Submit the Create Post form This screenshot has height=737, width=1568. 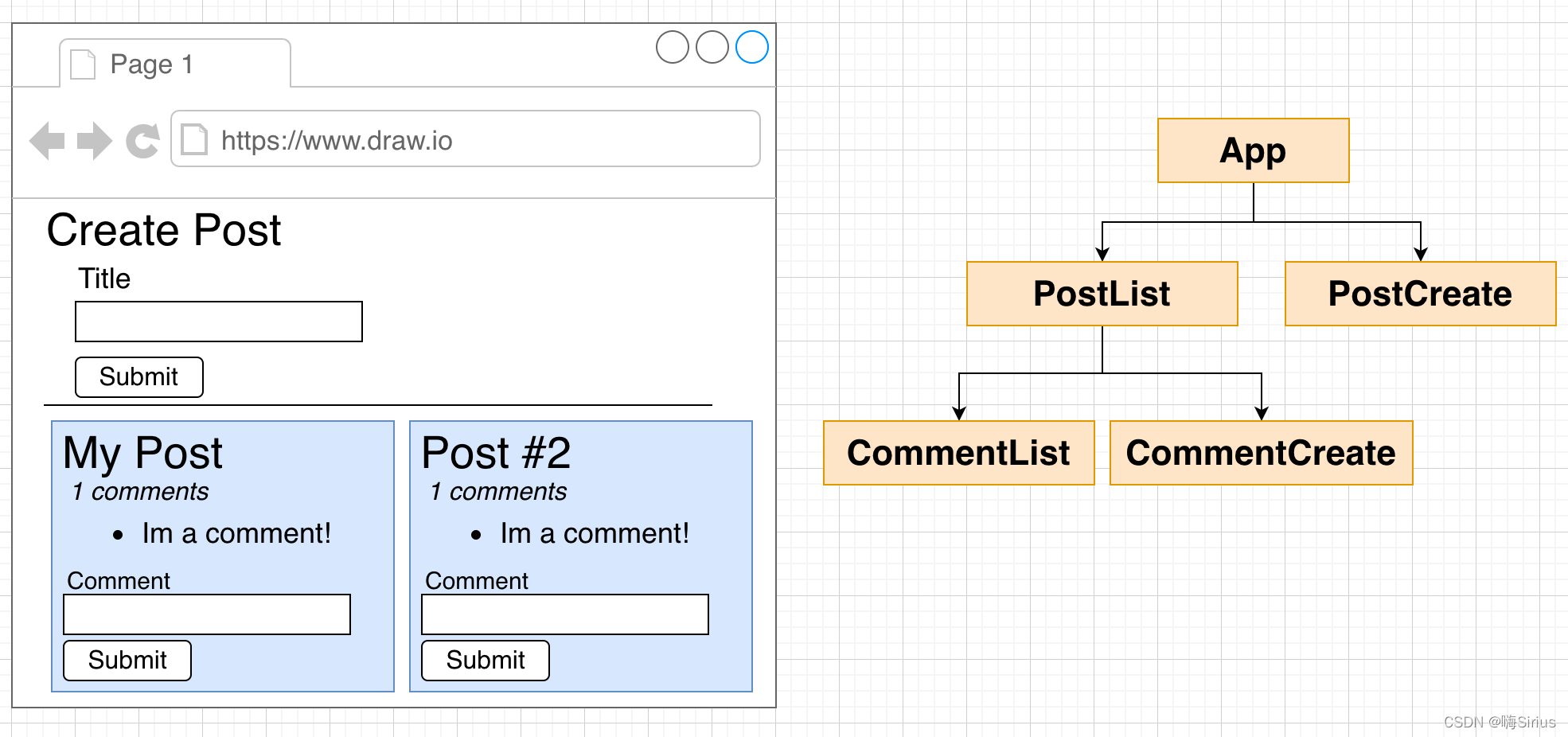tap(139, 377)
